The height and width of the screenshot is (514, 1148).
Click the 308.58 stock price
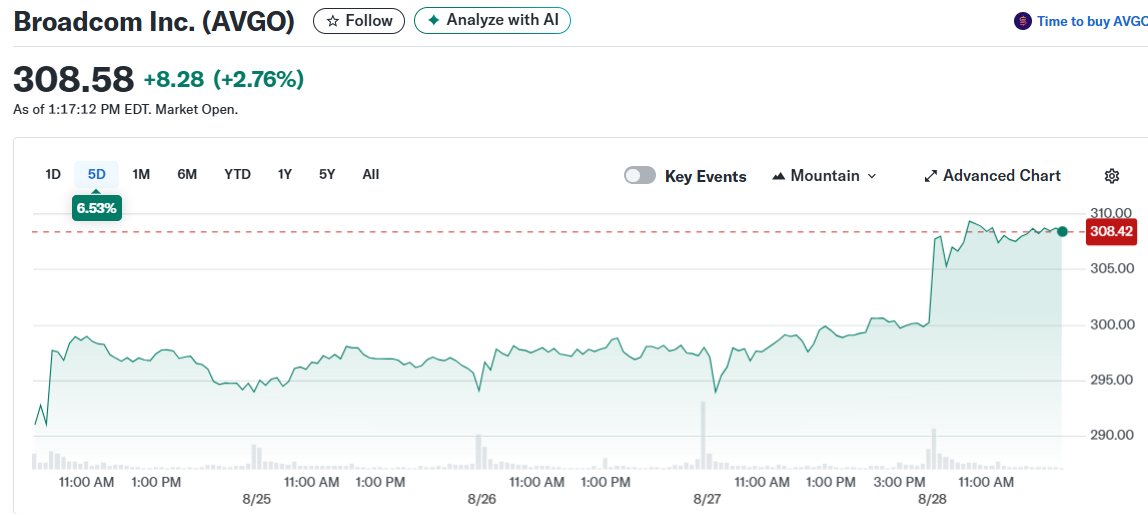pos(74,78)
